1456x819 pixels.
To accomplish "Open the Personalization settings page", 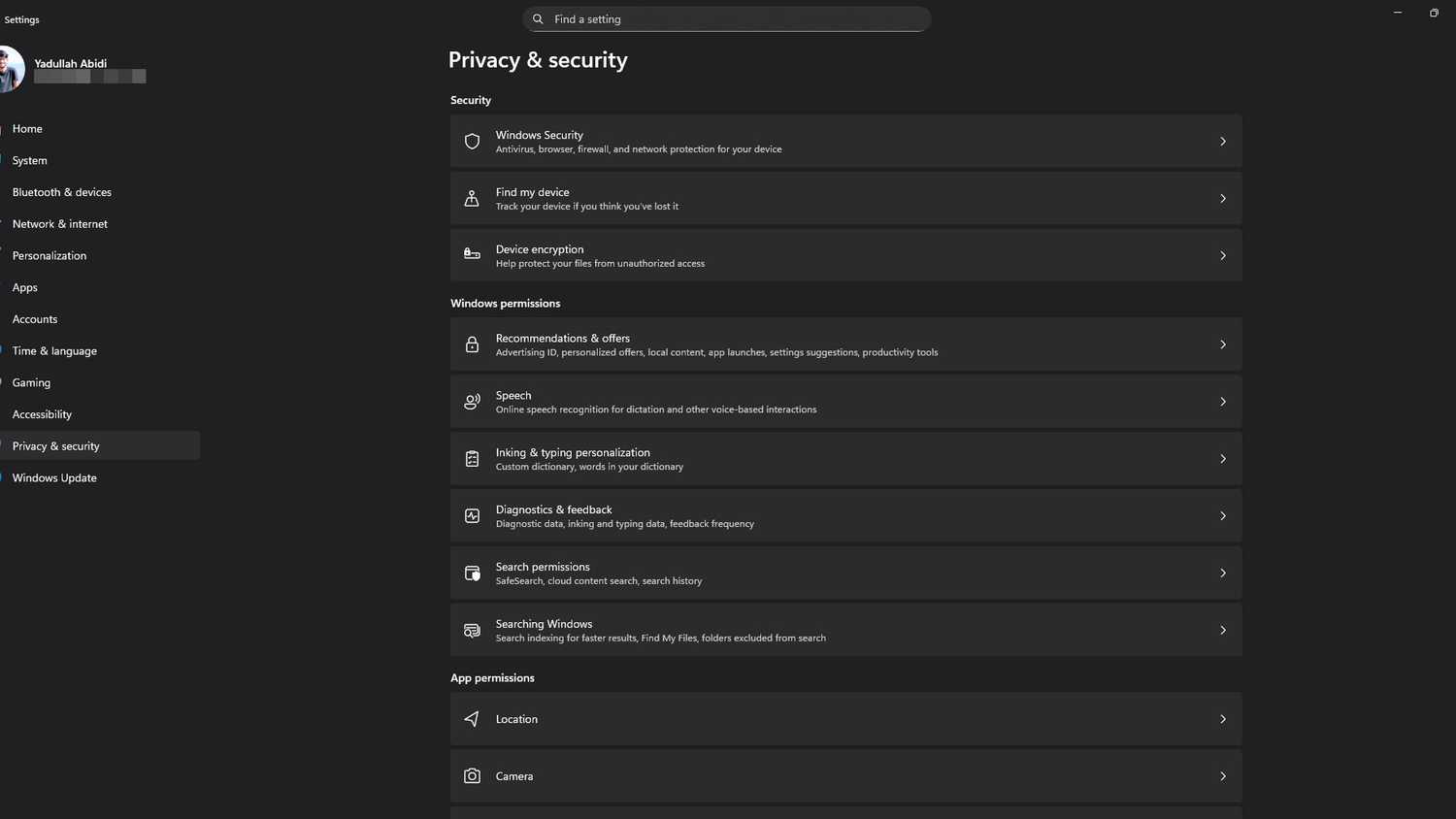I will 50,255.
